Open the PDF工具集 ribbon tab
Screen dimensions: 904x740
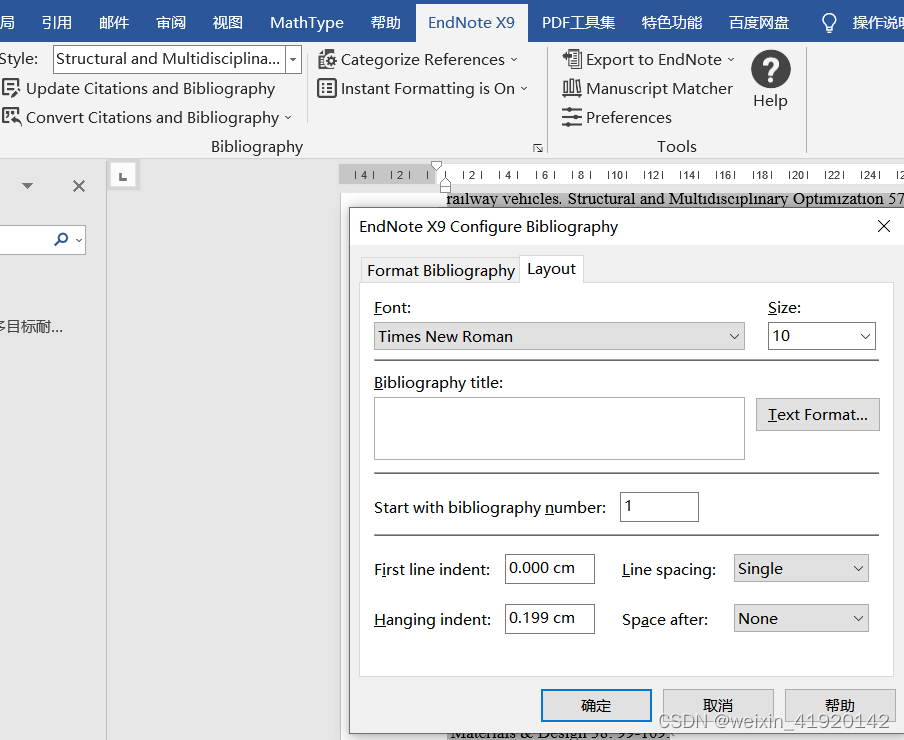point(578,22)
